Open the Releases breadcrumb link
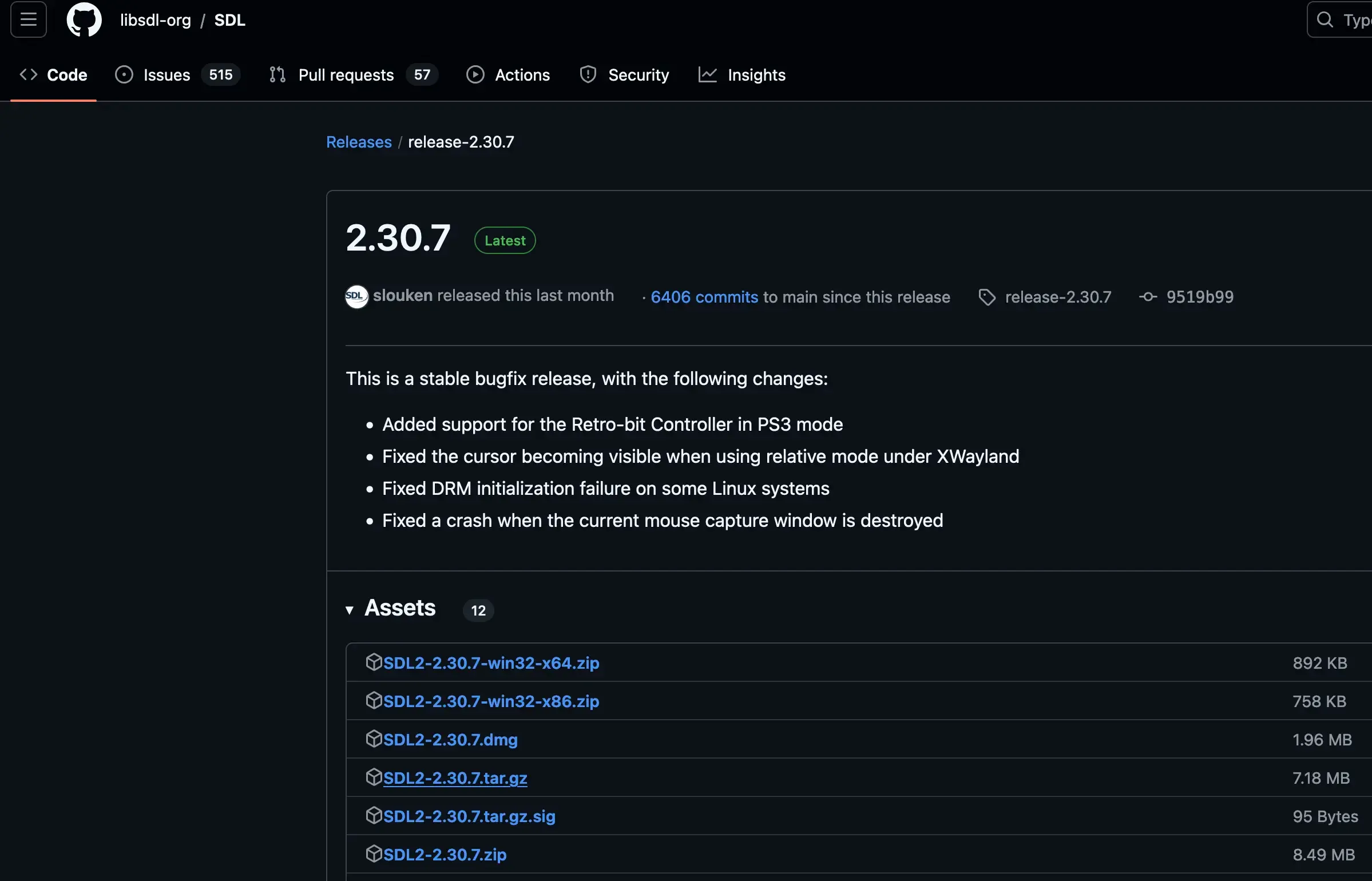The height and width of the screenshot is (881, 1372). (359, 142)
